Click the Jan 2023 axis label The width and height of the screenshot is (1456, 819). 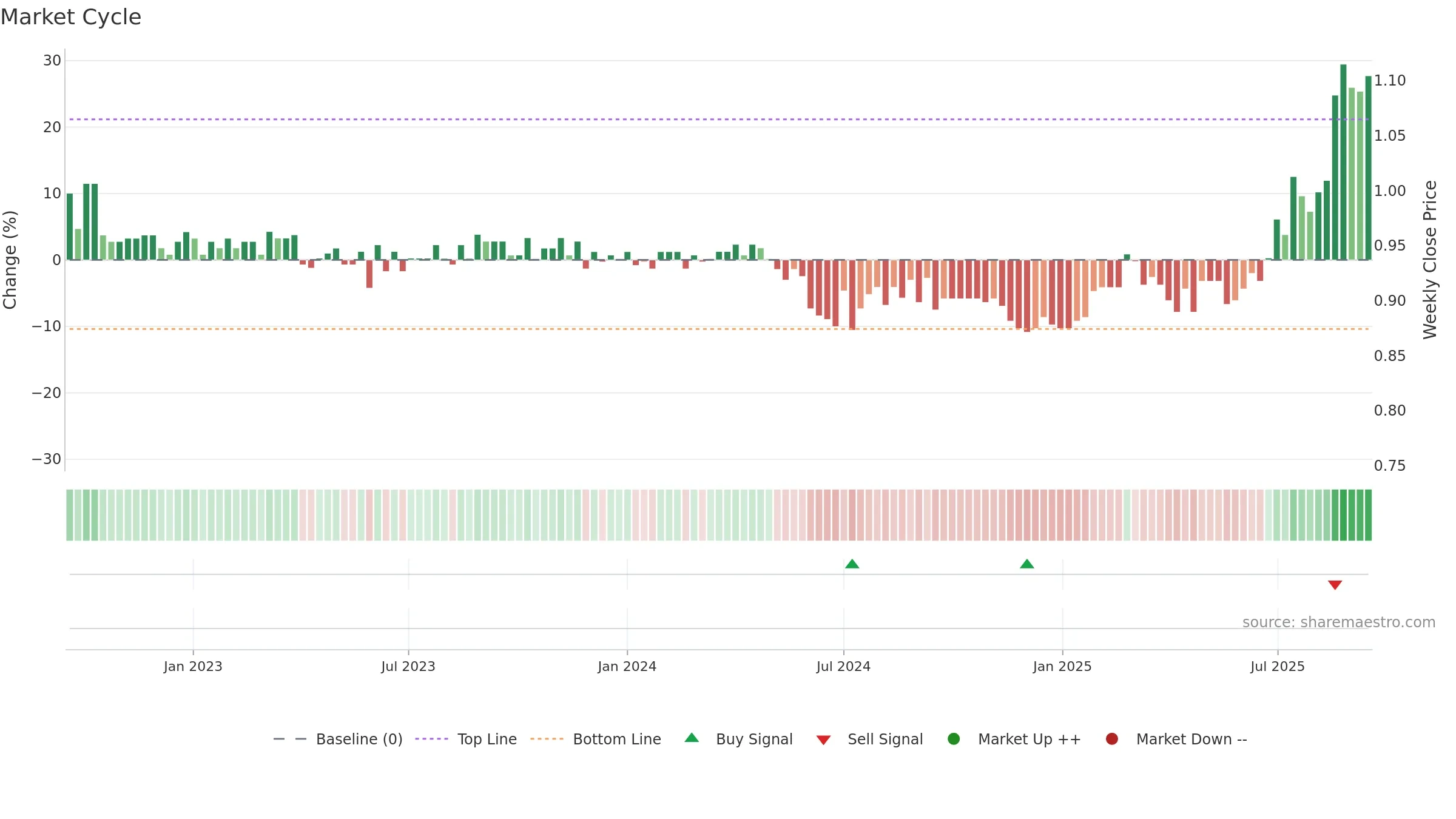(x=193, y=667)
